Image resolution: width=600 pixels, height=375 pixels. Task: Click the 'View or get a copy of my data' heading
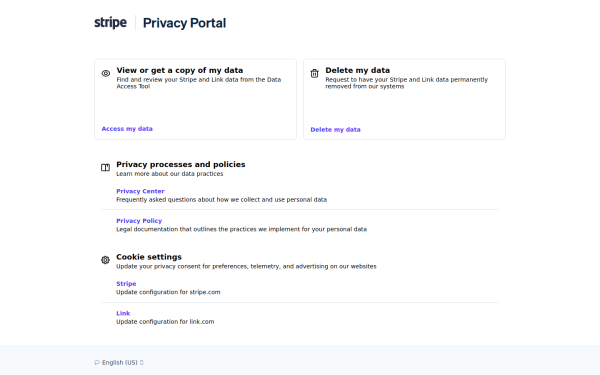[x=180, y=70]
